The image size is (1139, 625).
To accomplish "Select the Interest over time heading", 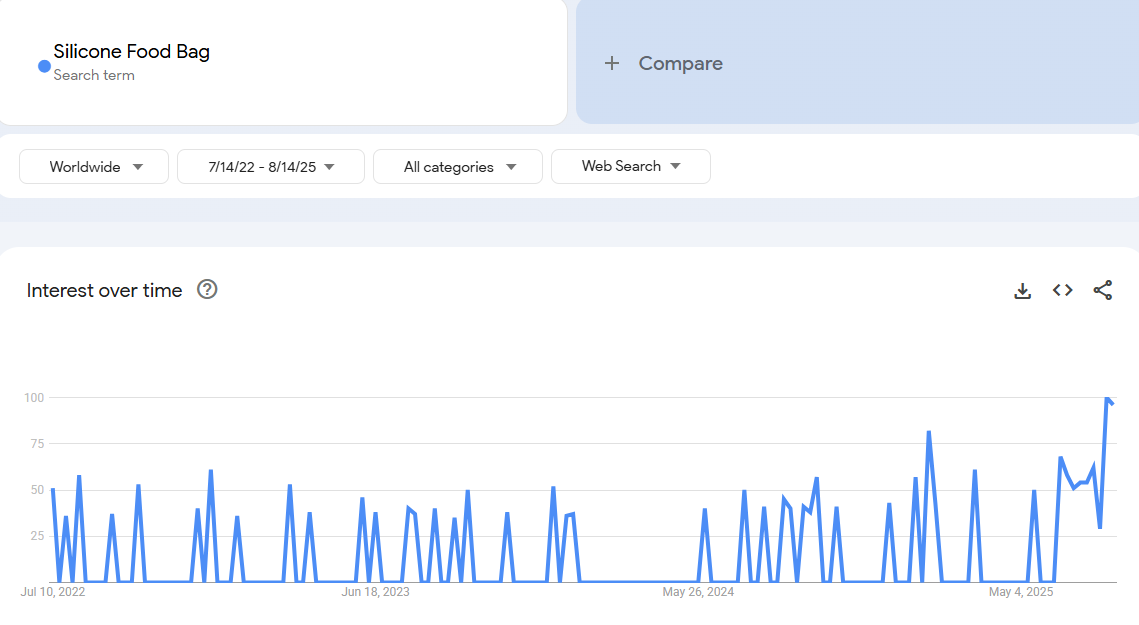I will point(104,291).
